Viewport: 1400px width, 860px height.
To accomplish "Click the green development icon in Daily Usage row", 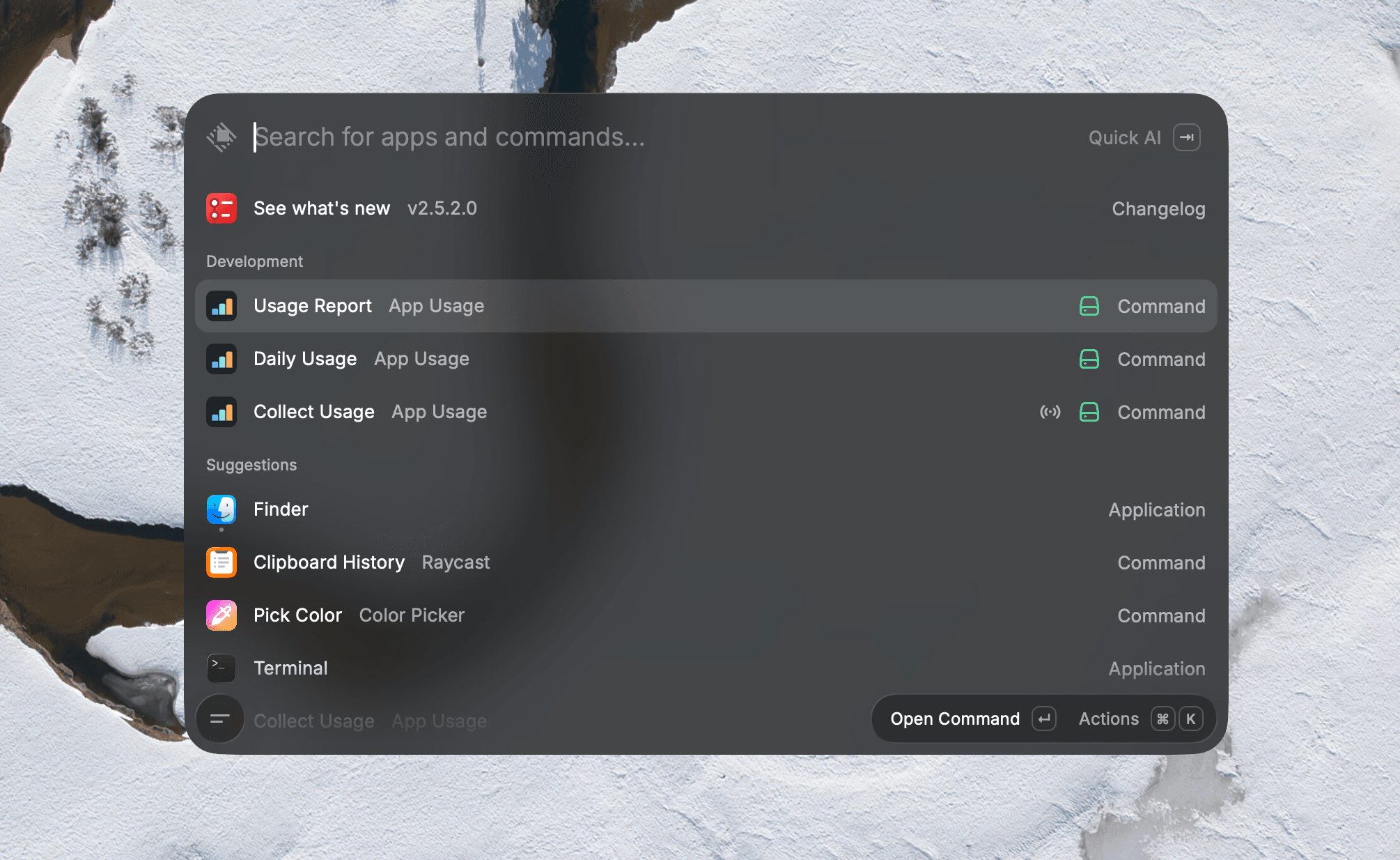I will pos(1089,359).
